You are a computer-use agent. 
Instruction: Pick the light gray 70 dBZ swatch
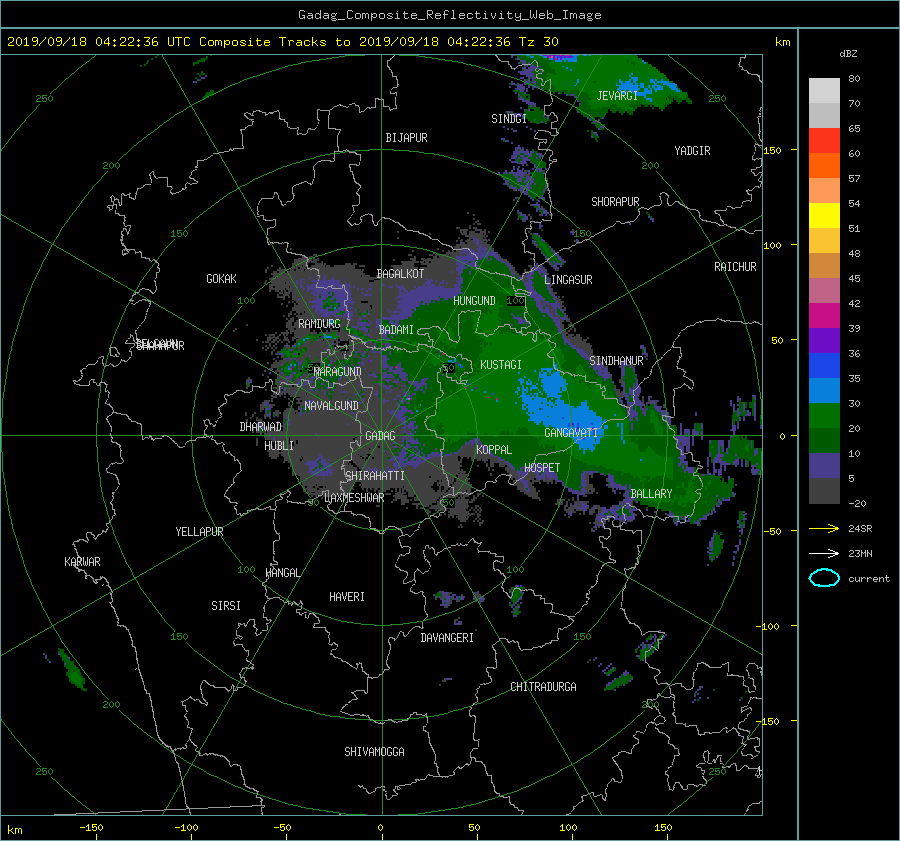pyautogui.click(x=824, y=91)
